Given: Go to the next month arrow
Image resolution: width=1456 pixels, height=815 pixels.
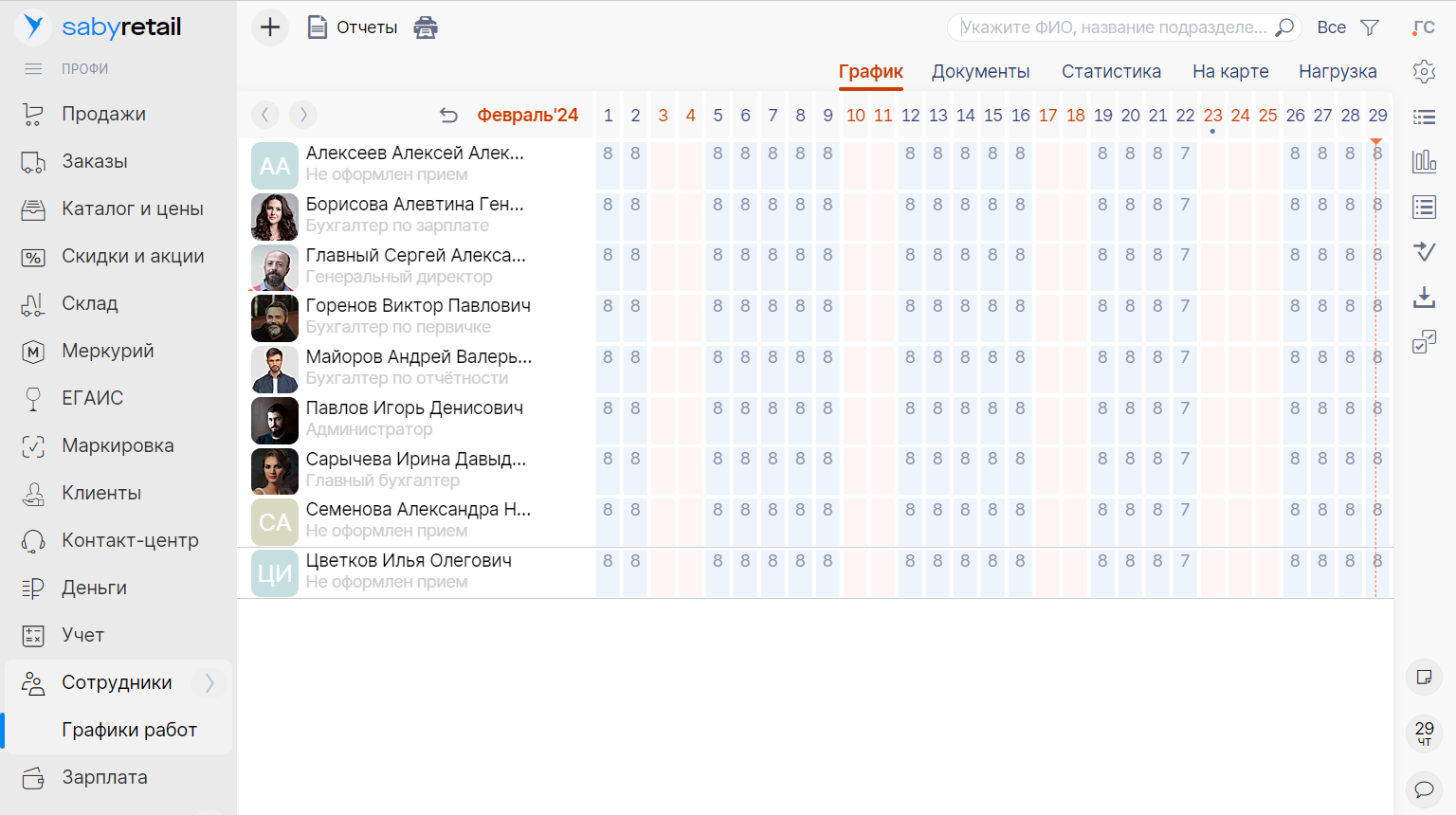Looking at the screenshot, I should tap(303, 115).
